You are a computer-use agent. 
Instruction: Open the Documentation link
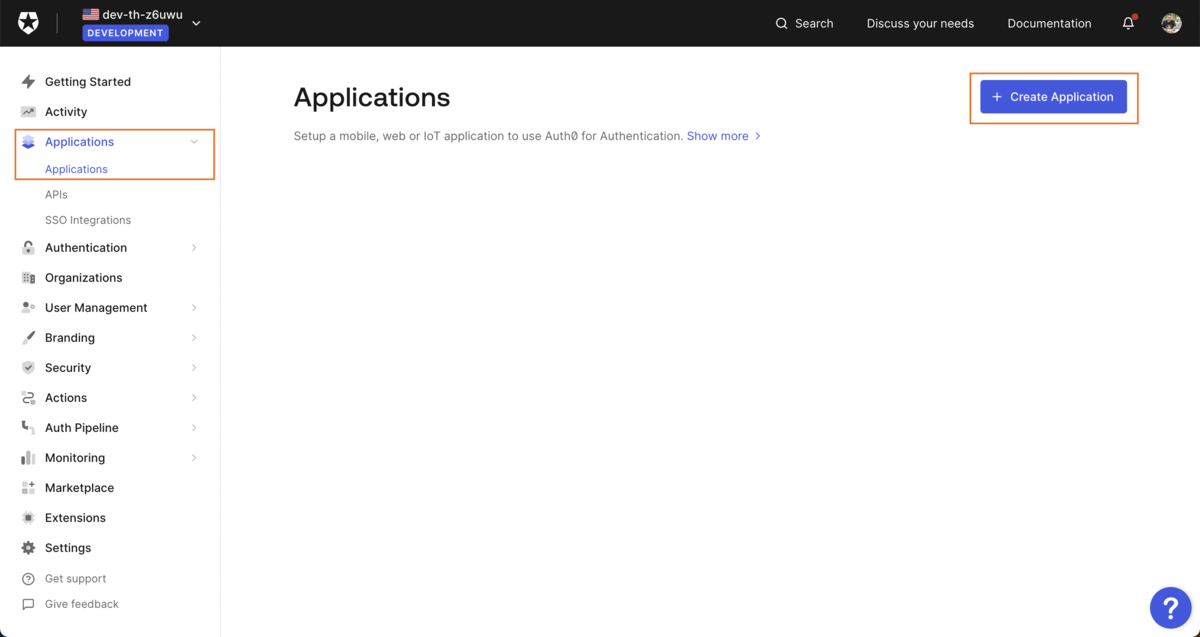(x=1049, y=23)
